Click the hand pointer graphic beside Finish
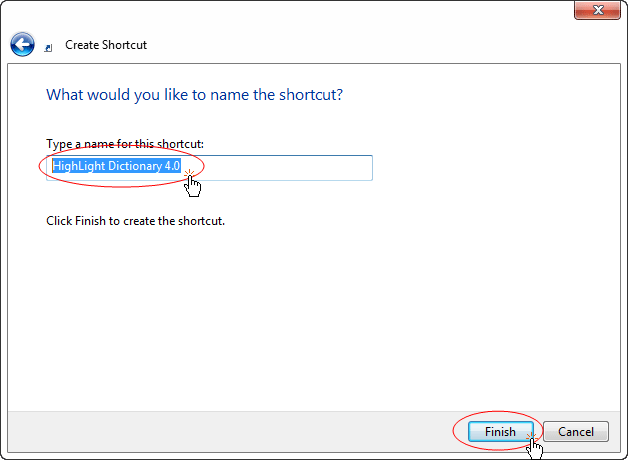 click(535, 449)
